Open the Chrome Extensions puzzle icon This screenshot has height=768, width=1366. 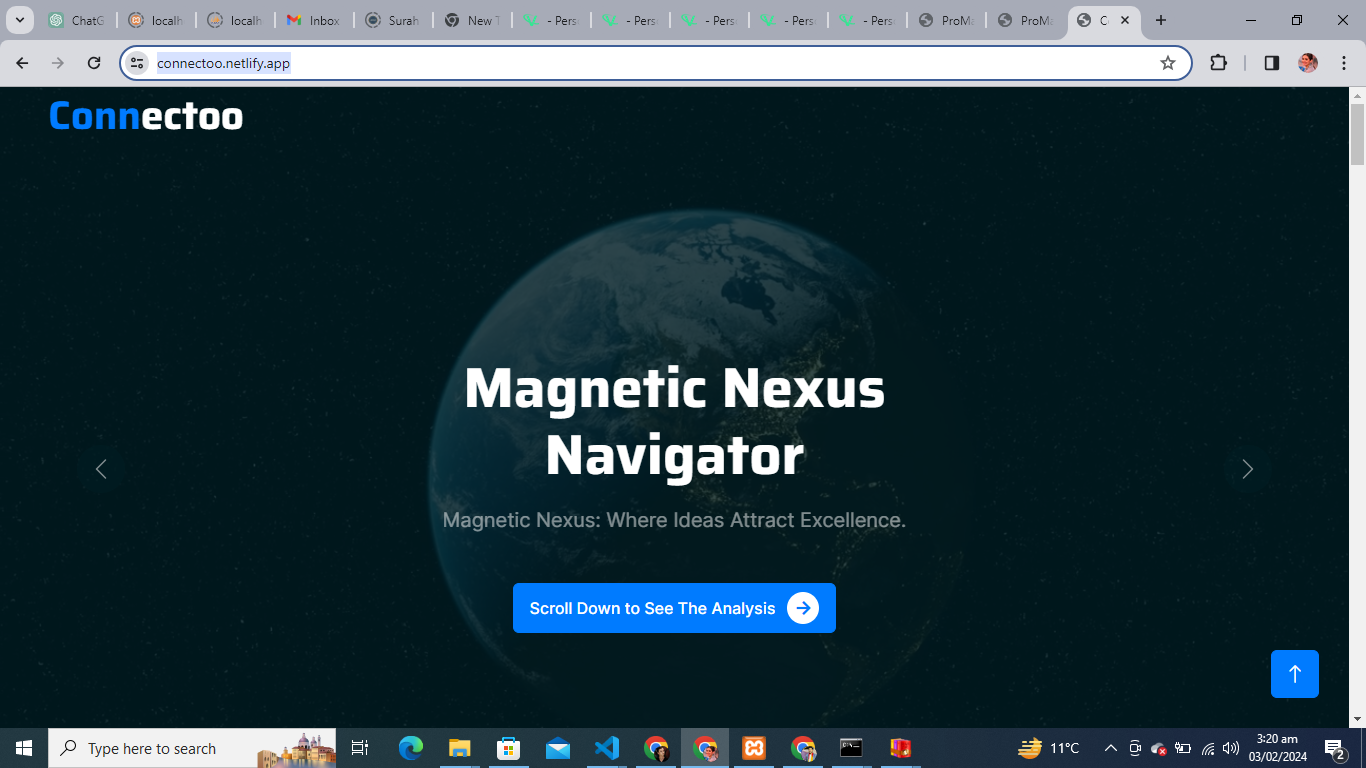click(1218, 63)
